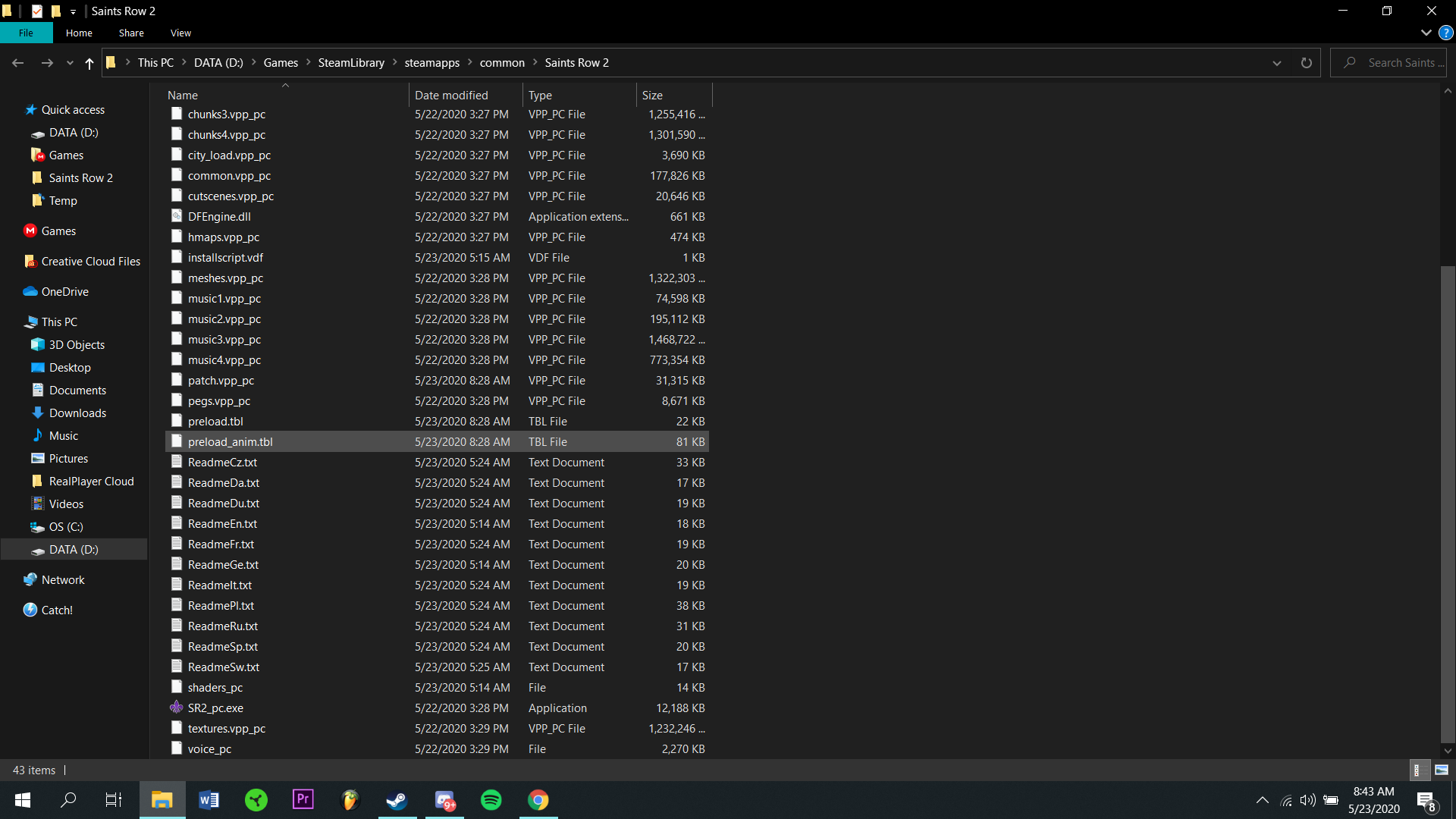Open RealPlayer Cloud in sidebar
The image size is (1456, 819).
pyautogui.click(x=91, y=482)
